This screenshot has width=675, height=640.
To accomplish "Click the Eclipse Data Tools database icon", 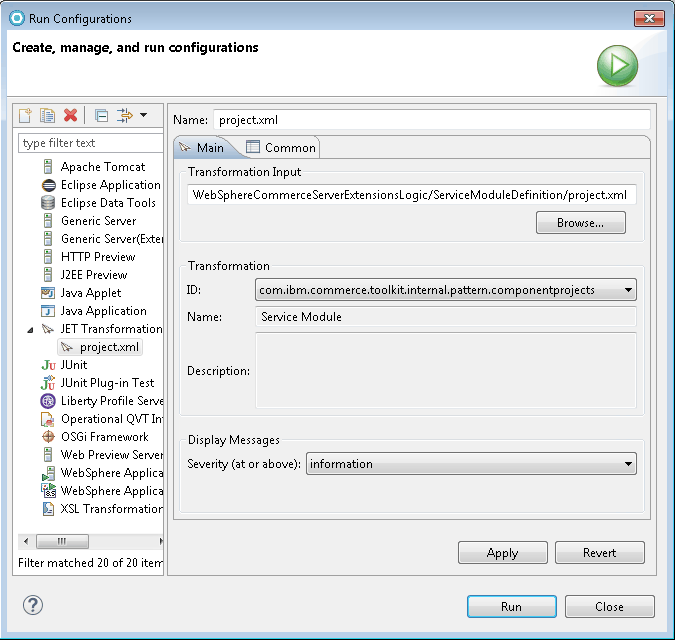I will (x=48, y=203).
